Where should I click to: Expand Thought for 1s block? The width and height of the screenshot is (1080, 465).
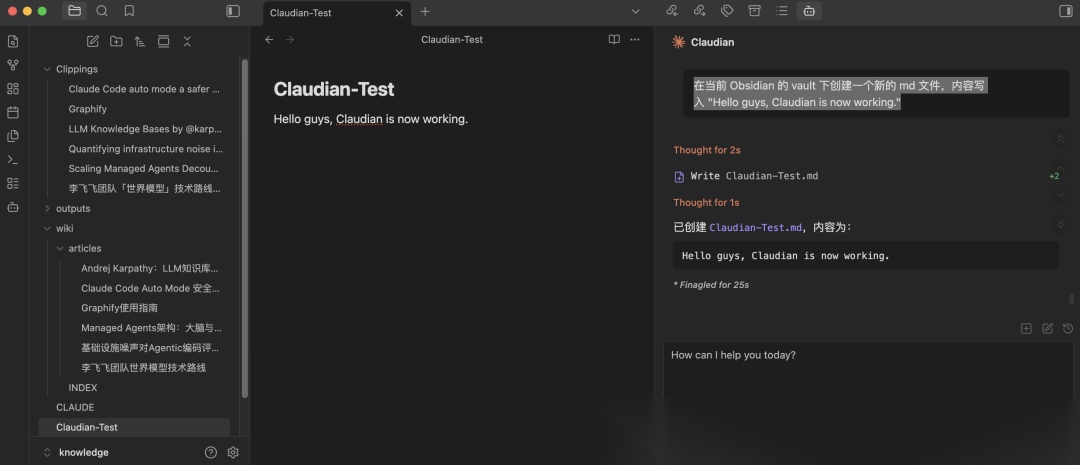click(x=706, y=203)
